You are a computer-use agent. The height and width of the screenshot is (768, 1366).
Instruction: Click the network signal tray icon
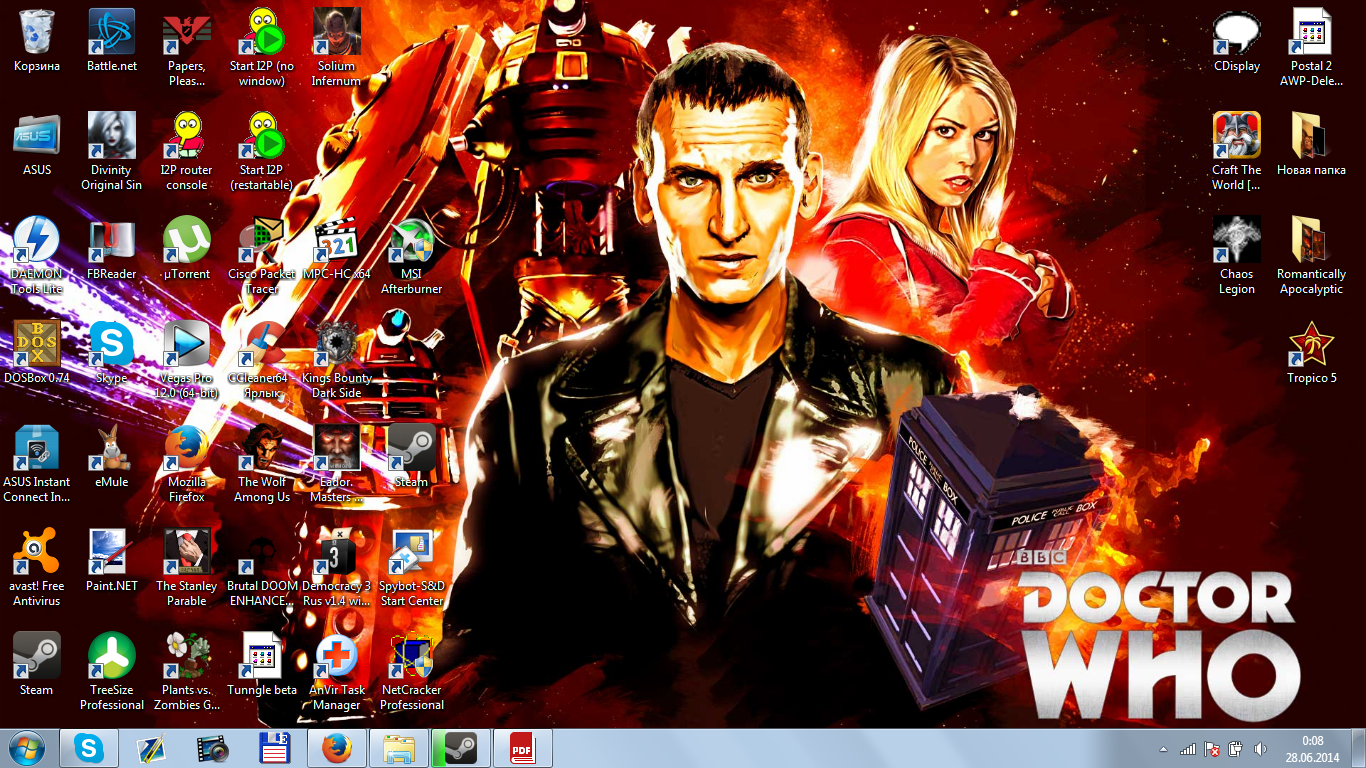coord(1188,749)
